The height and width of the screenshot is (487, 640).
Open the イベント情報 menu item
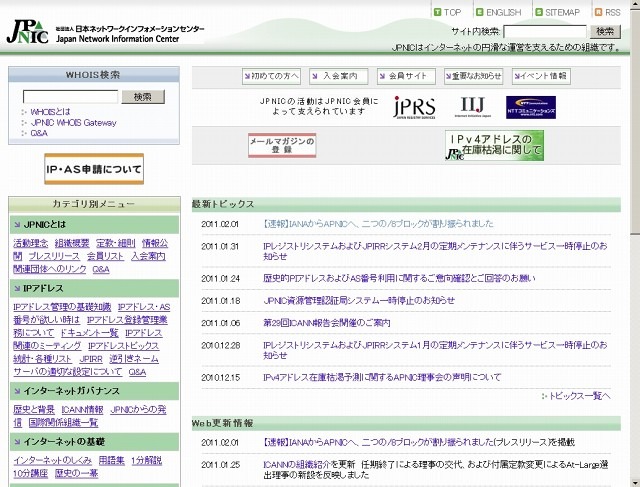pos(541,76)
